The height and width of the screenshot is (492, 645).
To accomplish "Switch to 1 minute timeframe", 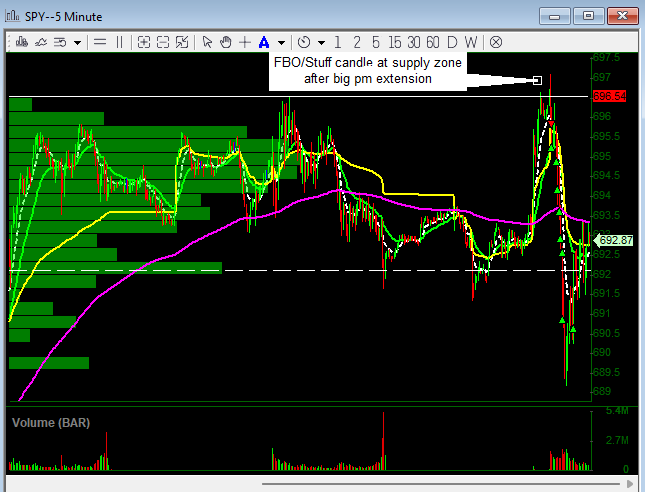I will coord(338,42).
